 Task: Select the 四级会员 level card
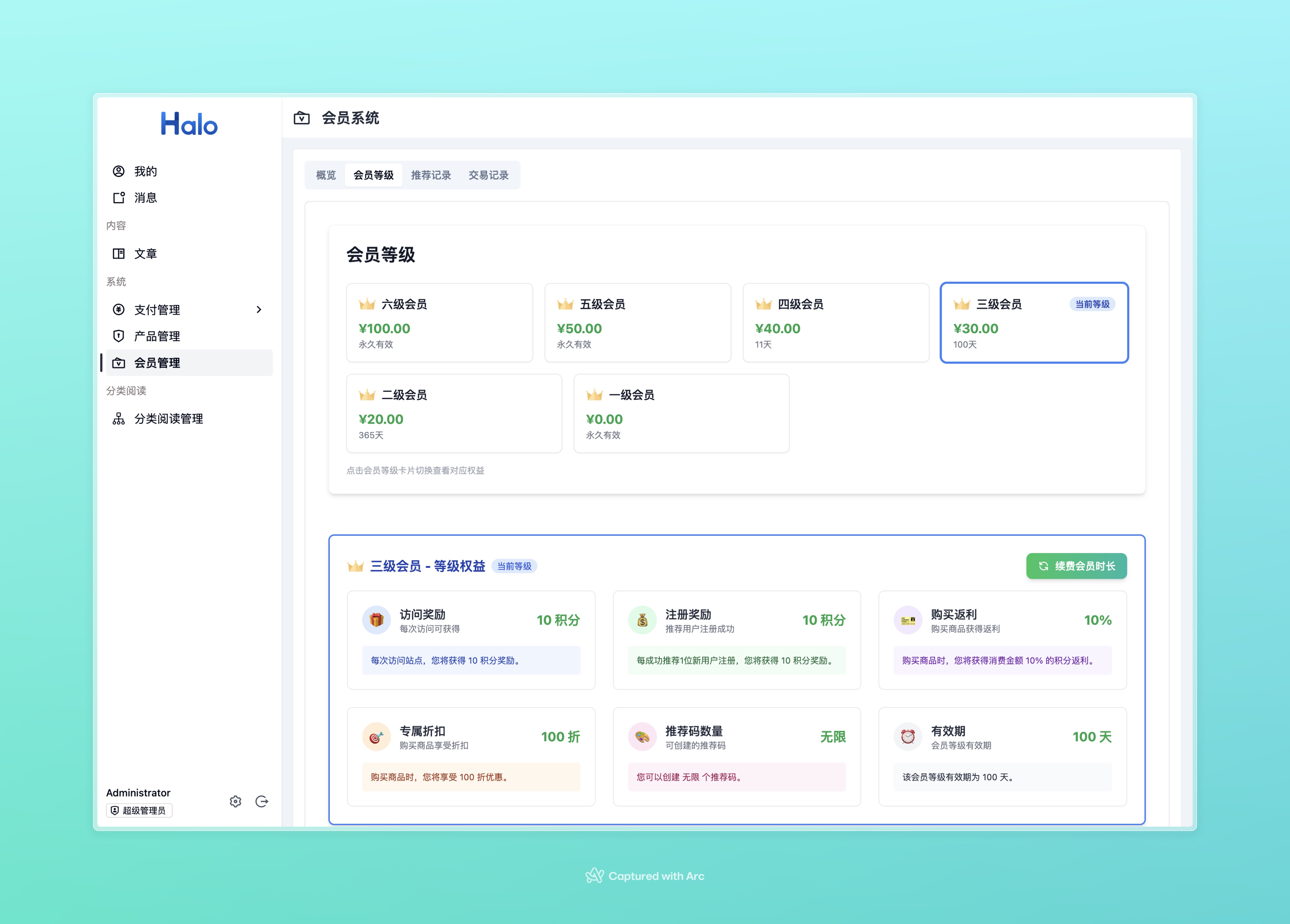point(836,323)
